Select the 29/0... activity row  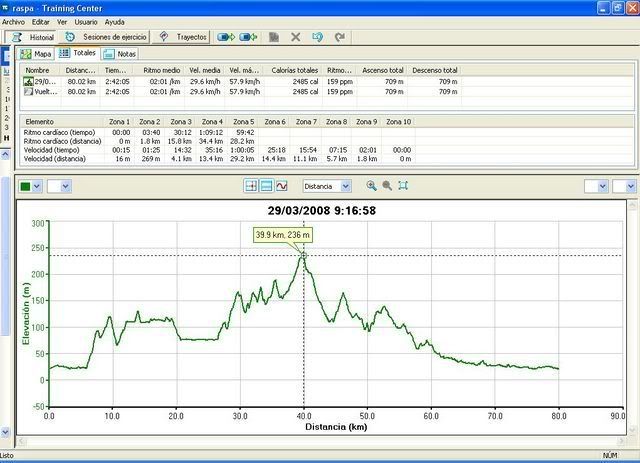point(241,82)
